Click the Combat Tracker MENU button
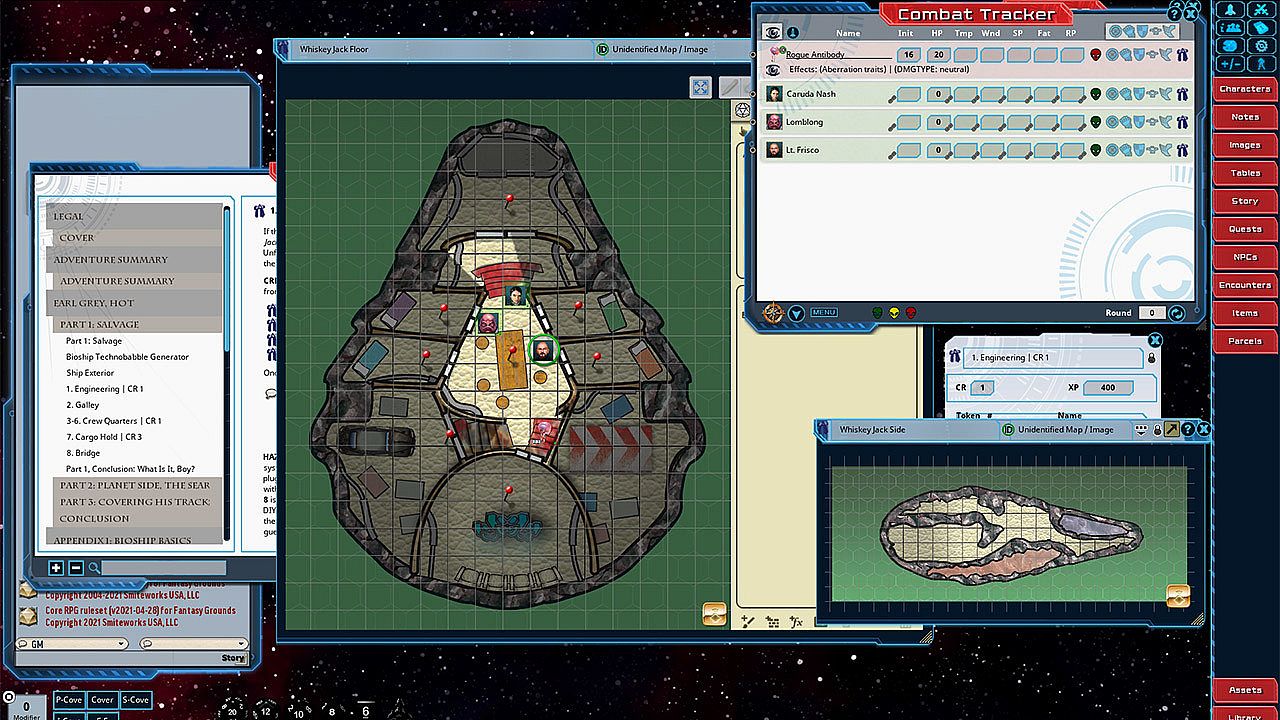Viewport: 1280px width, 720px height. (x=824, y=313)
